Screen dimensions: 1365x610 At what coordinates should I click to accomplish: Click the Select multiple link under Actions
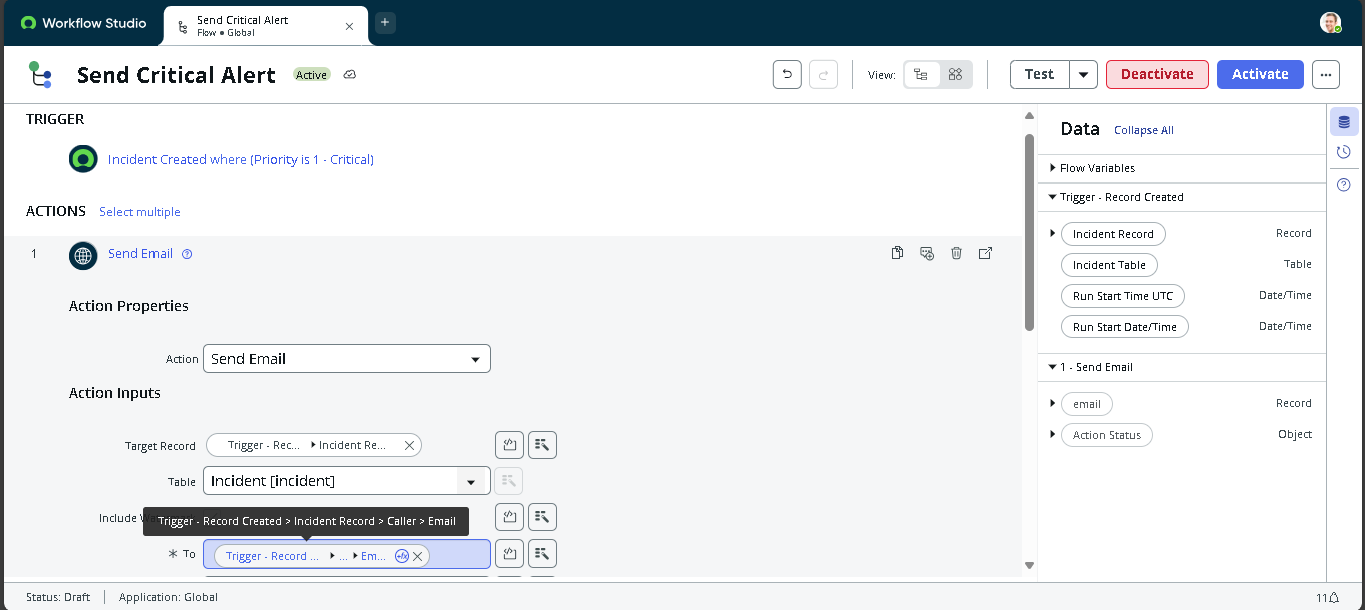[139, 211]
